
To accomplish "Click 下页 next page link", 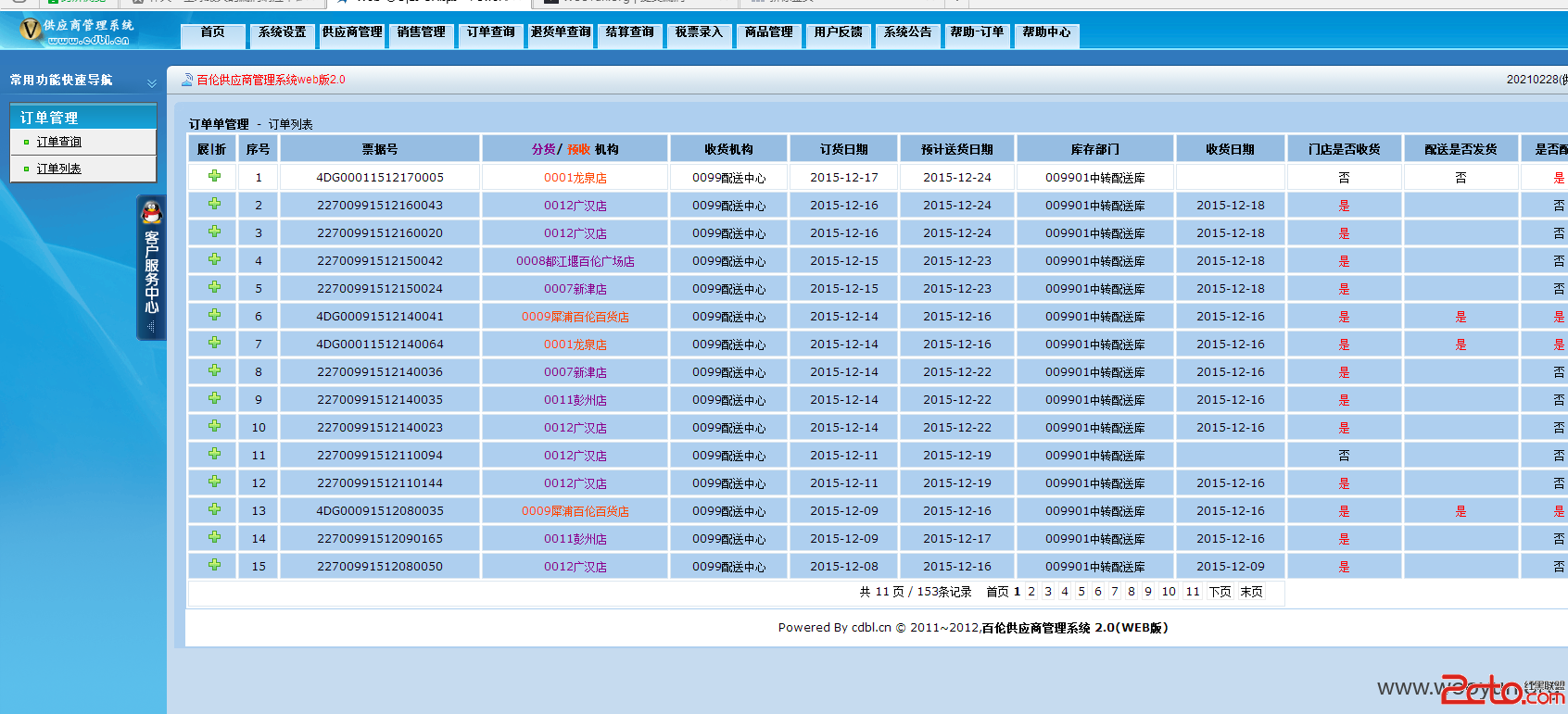I will point(1220,592).
